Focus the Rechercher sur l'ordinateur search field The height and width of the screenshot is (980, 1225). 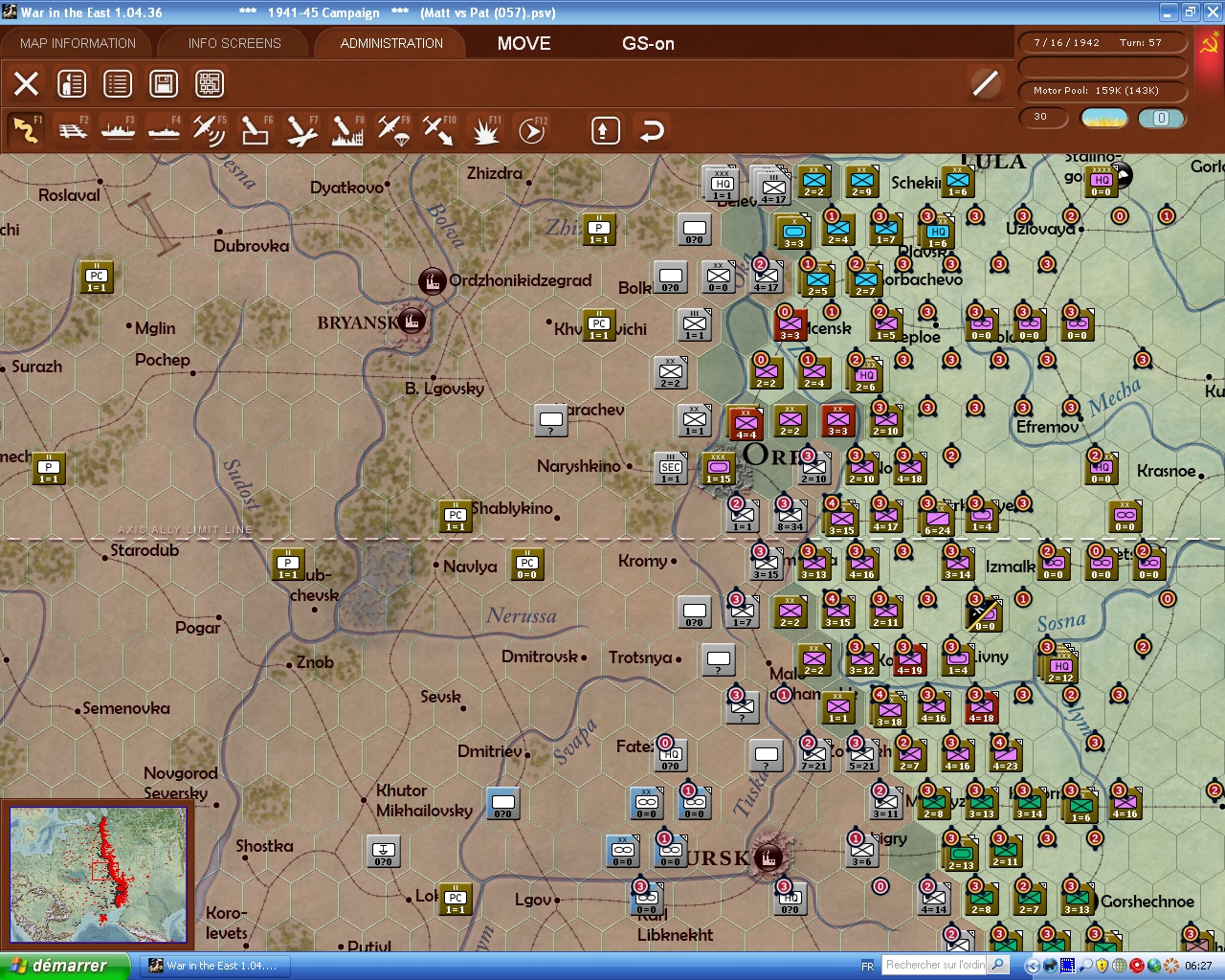934,965
